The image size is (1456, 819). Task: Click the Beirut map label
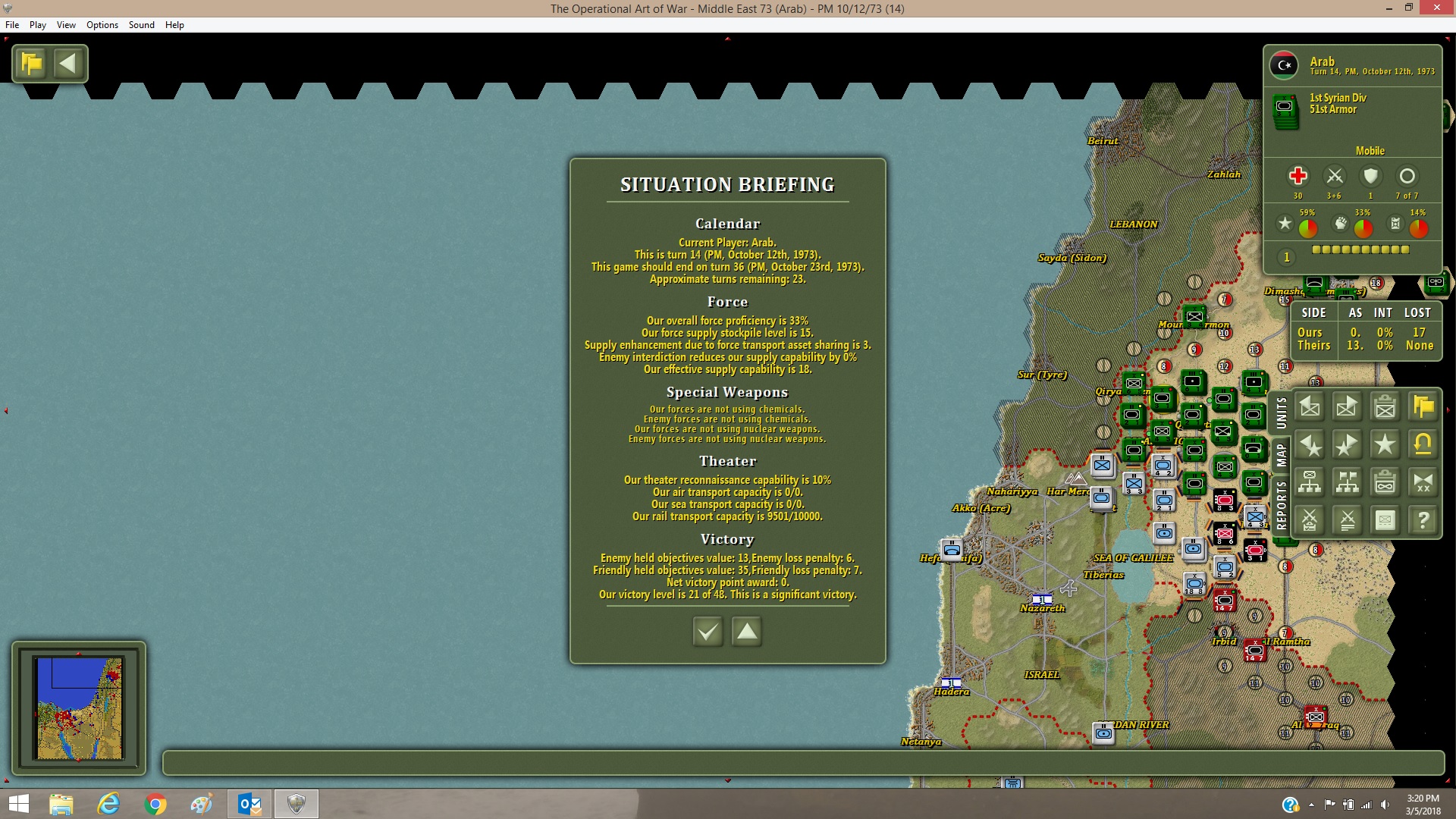tap(1103, 141)
